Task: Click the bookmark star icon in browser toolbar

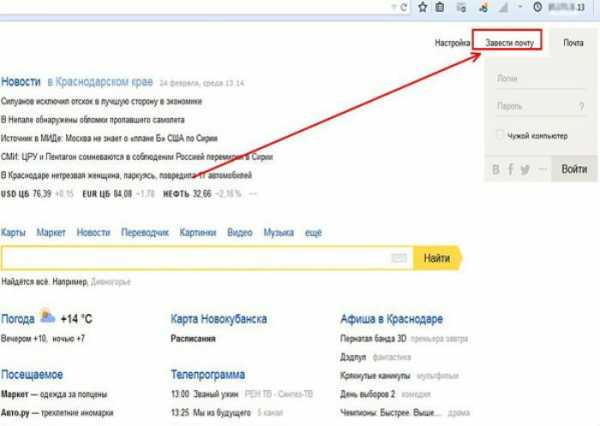Action: tap(422, 7)
